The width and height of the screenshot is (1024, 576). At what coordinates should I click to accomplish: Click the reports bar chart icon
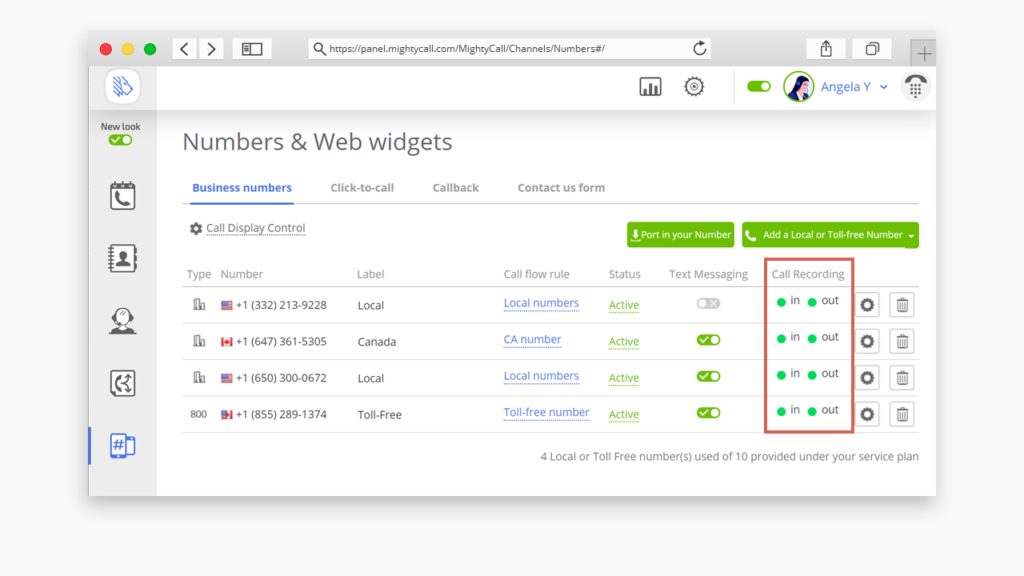coord(650,87)
